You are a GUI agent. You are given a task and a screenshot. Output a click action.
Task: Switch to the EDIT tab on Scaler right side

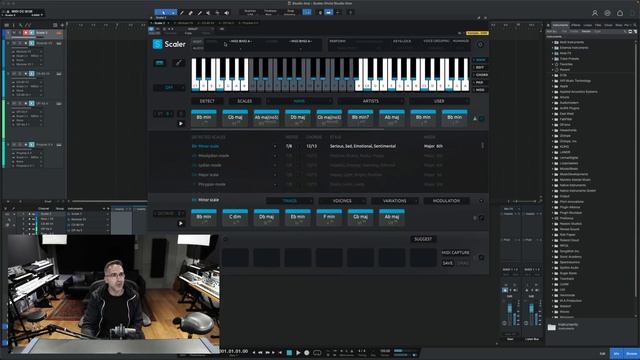pyautogui.click(x=480, y=67)
